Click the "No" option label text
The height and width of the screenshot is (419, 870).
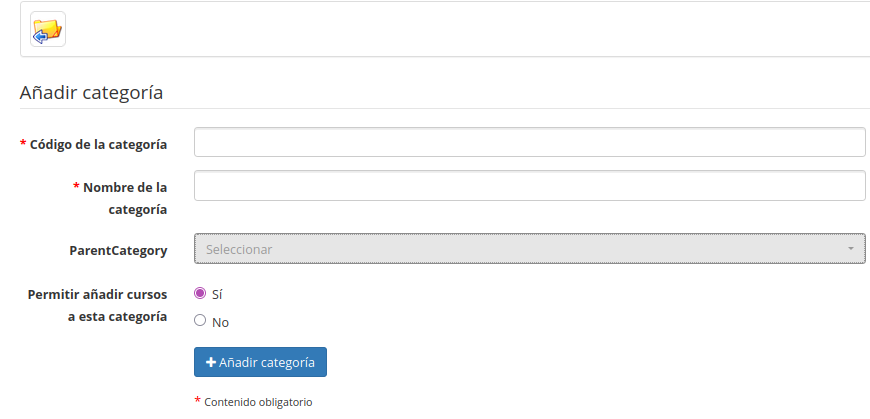221,322
